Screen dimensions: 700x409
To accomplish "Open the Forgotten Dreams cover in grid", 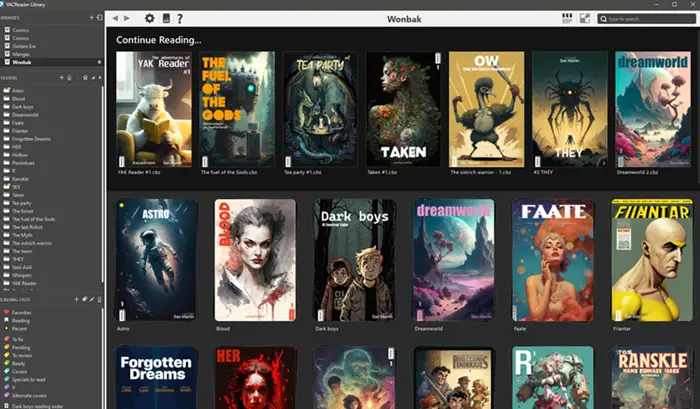I will [157, 377].
